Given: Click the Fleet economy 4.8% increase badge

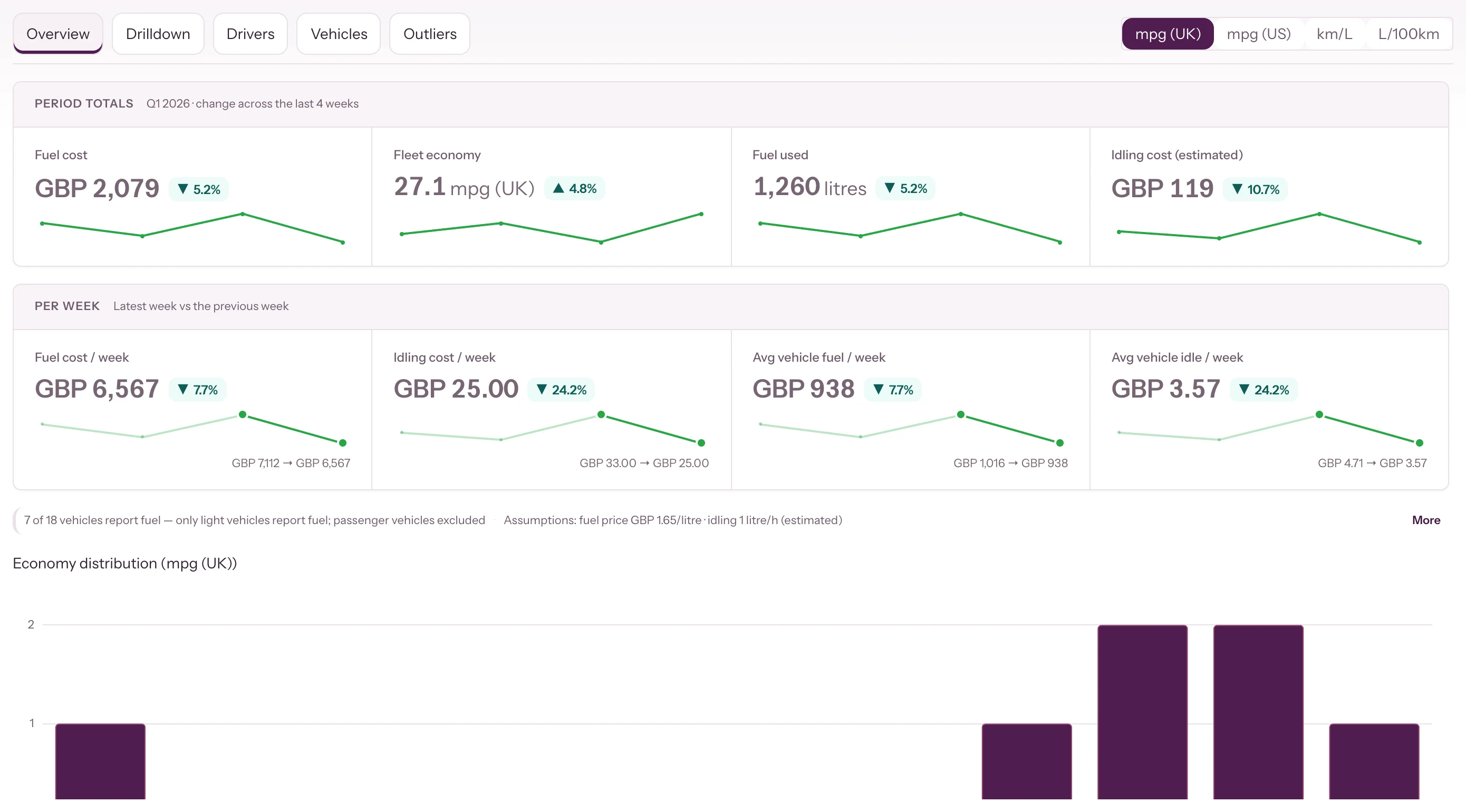Looking at the screenshot, I should 575,188.
